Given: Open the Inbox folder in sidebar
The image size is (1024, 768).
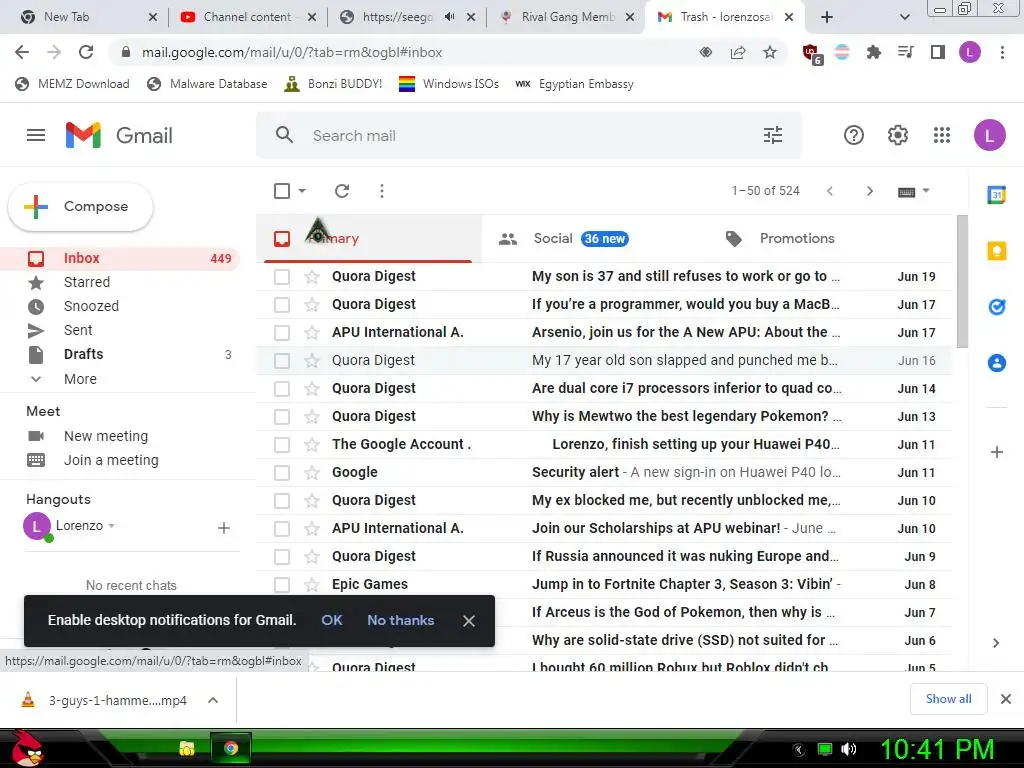Looking at the screenshot, I should click(x=120, y=259).
